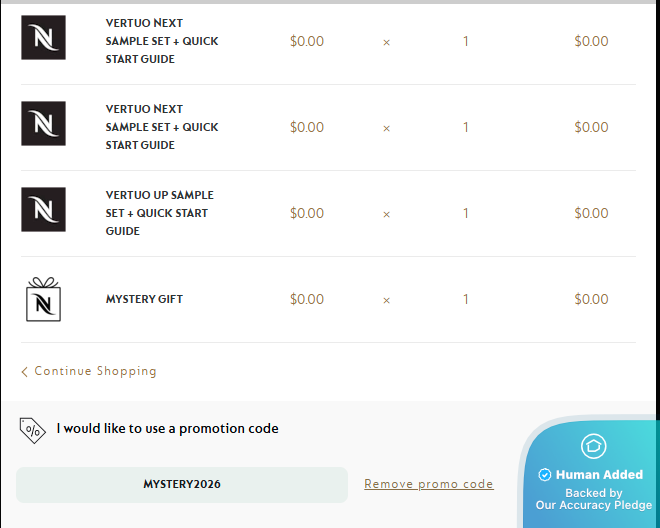Click the Backed by Our Accuracy Pledge text
This screenshot has width=660, height=528.
tap(593, 499)
